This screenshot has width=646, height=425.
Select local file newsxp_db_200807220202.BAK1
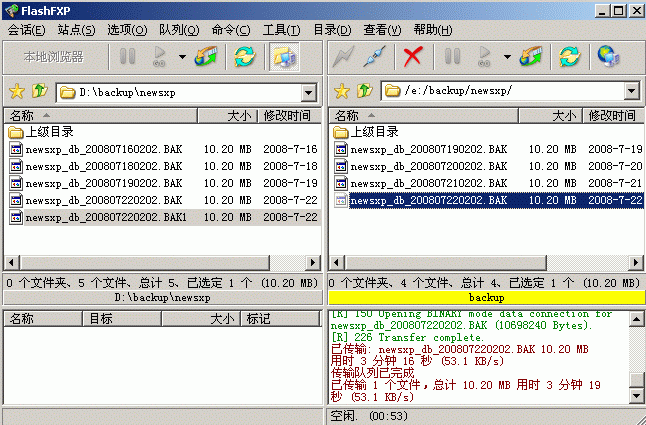(x=163, y=217)
